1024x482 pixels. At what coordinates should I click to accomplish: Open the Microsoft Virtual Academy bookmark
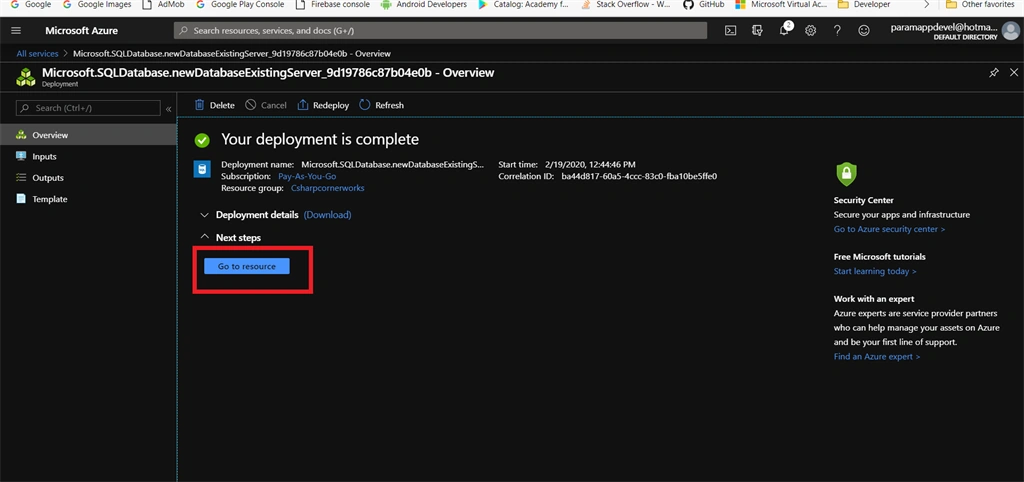[782, 5]
